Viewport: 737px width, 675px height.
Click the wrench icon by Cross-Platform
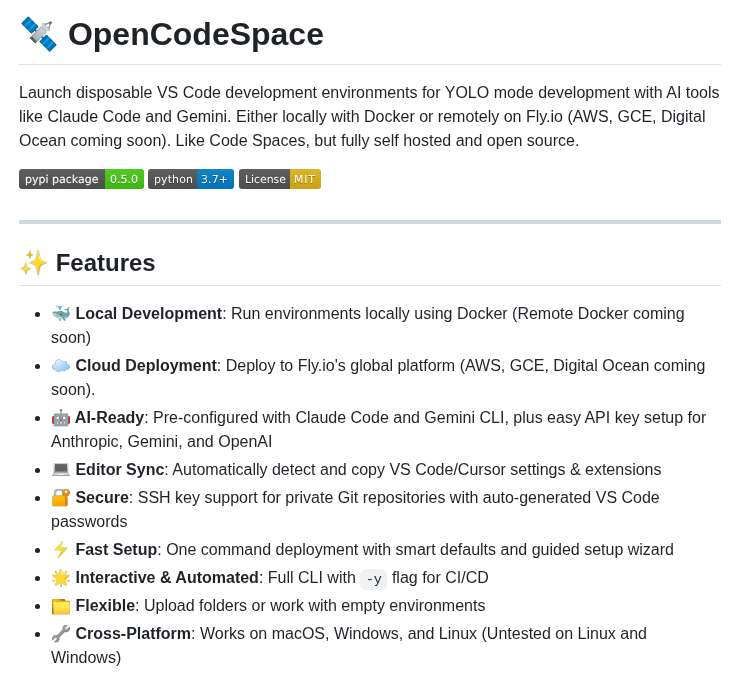61,634
